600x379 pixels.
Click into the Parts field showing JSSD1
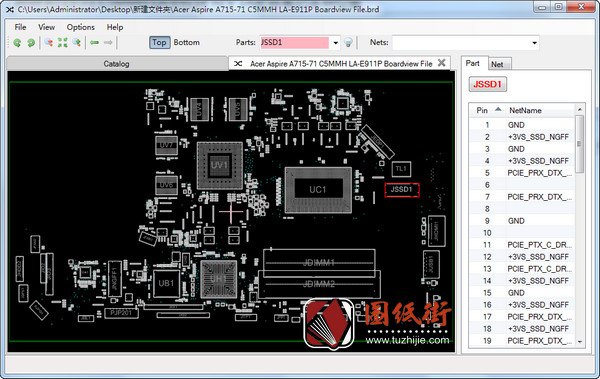294,43
